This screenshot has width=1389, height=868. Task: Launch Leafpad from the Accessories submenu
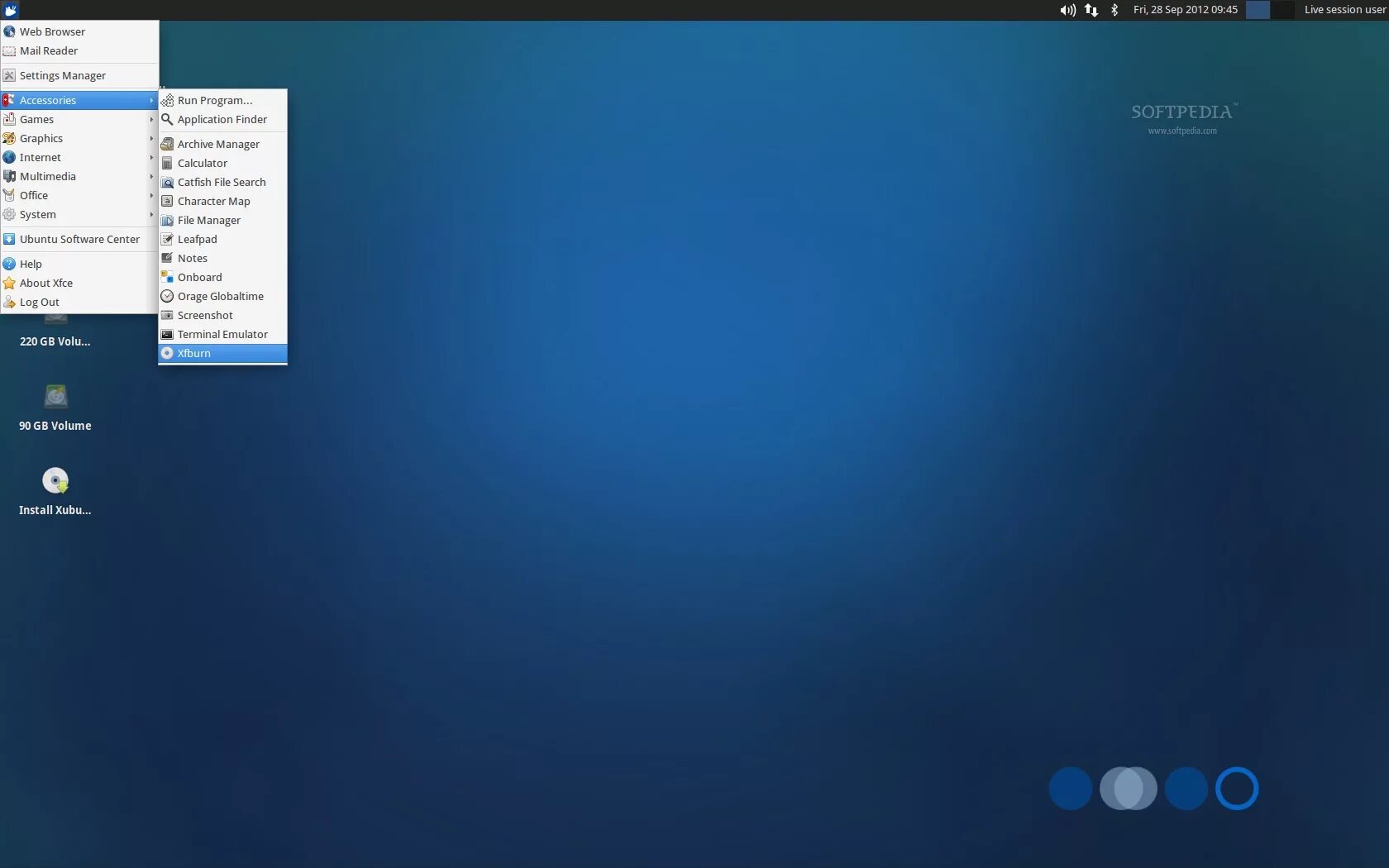[223, 239]
